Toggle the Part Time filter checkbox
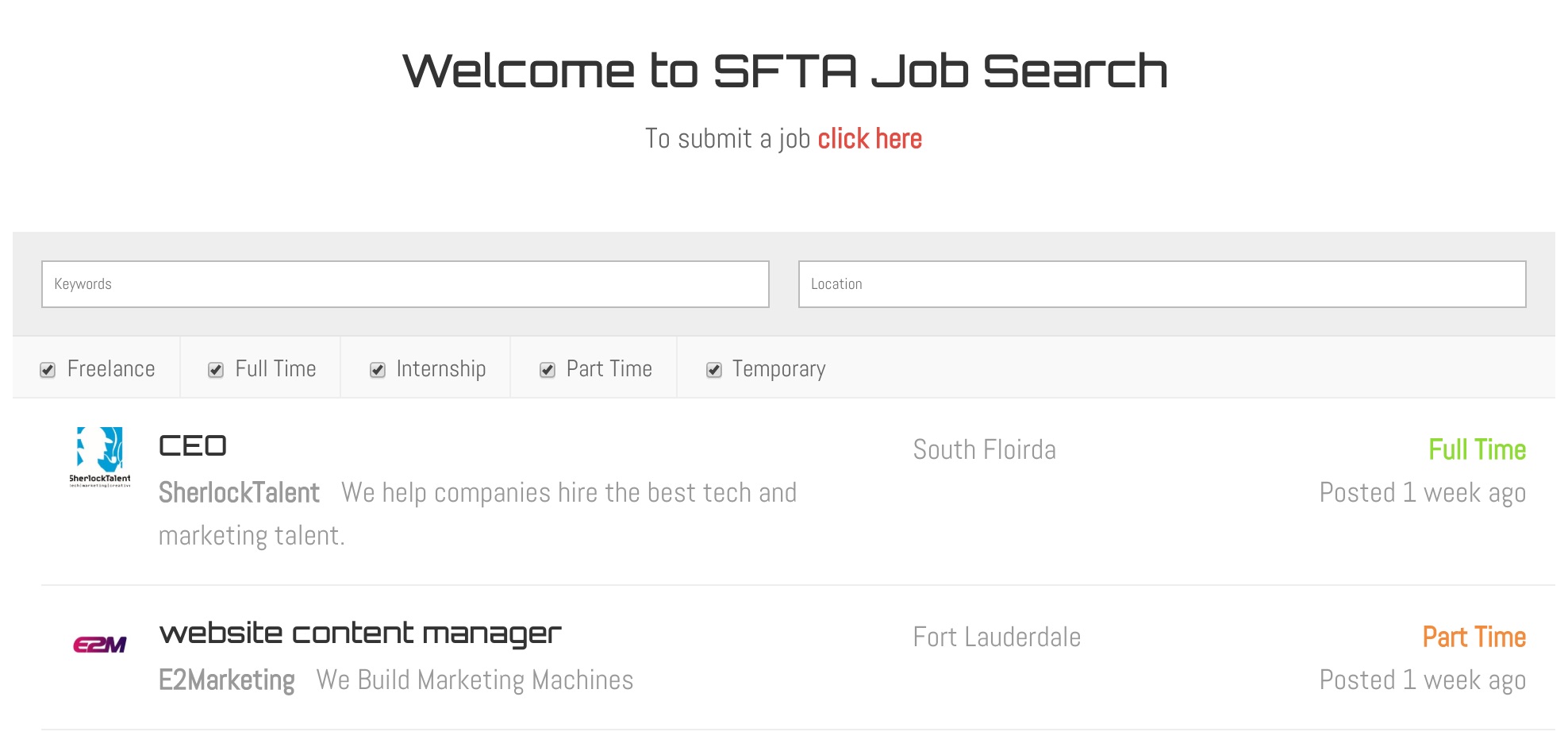 point(548,370)
